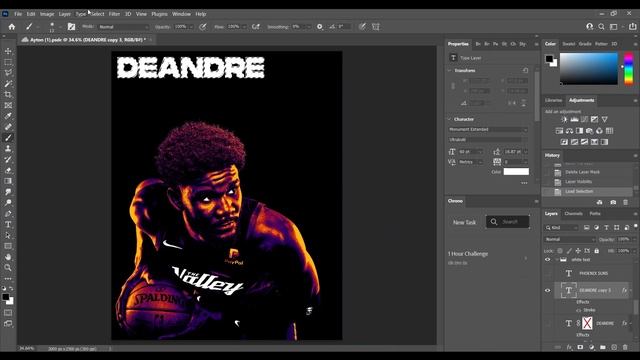
Task: Delete current state trash icon in History panel
Action: click(625, 202)
